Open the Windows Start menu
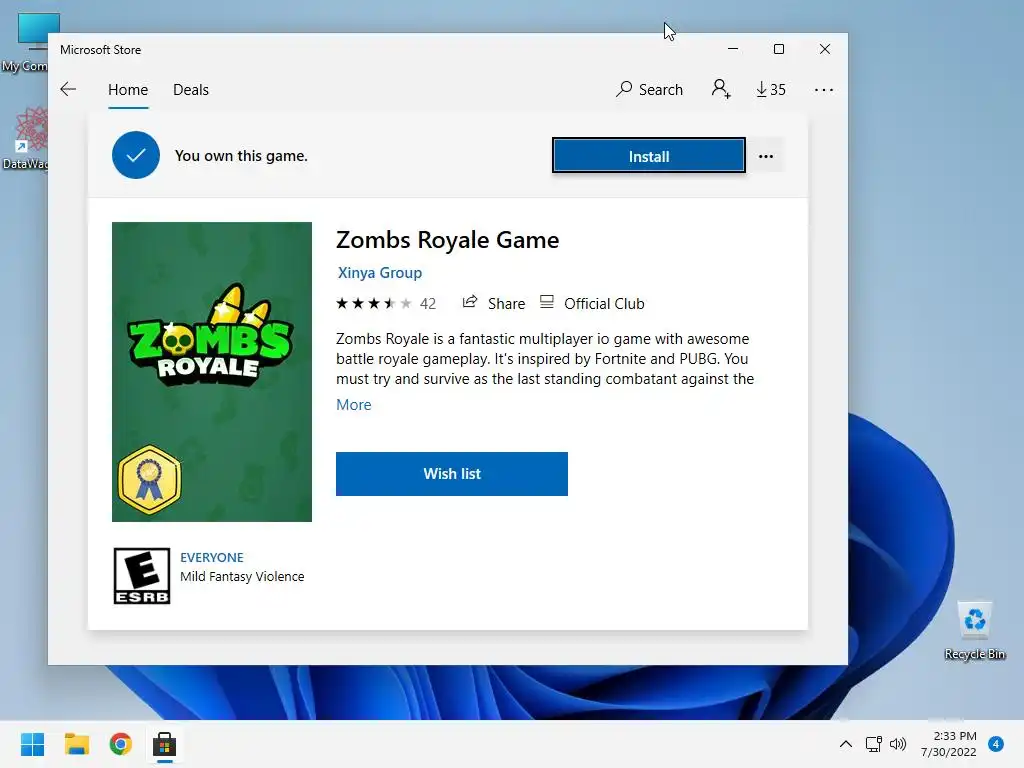Image resolution: width=1024 pixels, height=768 pixels. (33, 744)
